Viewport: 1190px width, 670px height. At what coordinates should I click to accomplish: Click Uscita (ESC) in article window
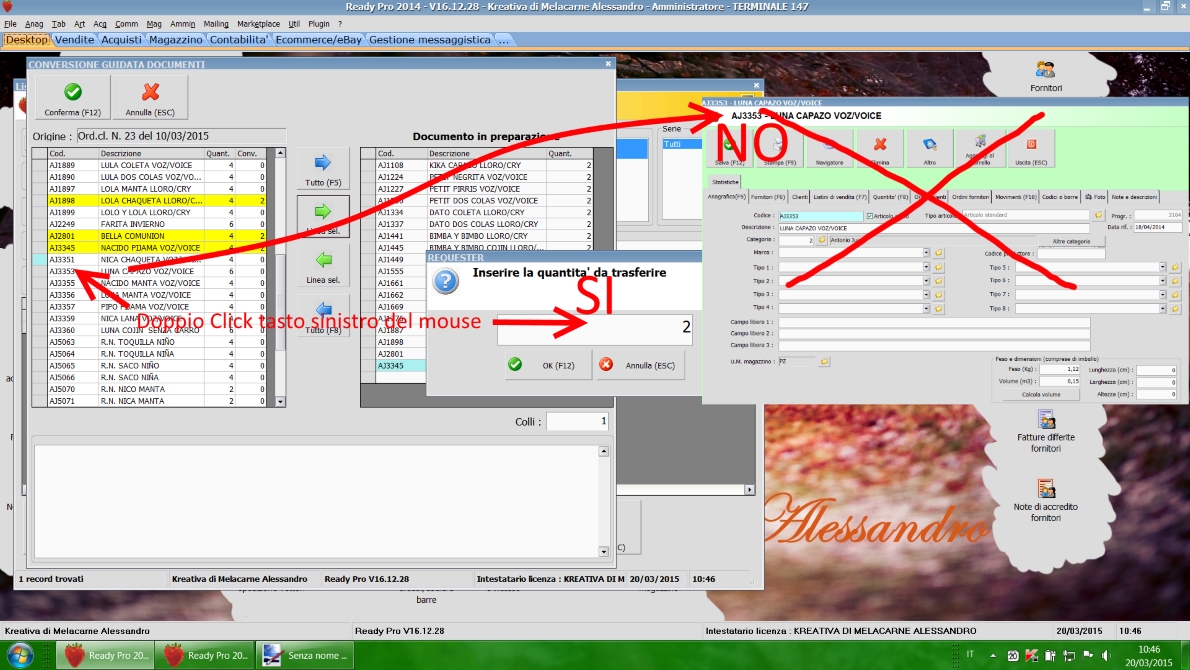point(1031,149)
